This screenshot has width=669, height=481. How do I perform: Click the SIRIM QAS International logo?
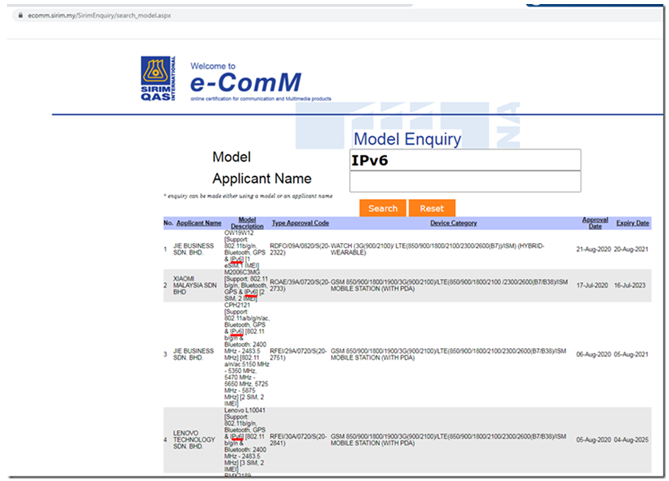click(158, 79)
